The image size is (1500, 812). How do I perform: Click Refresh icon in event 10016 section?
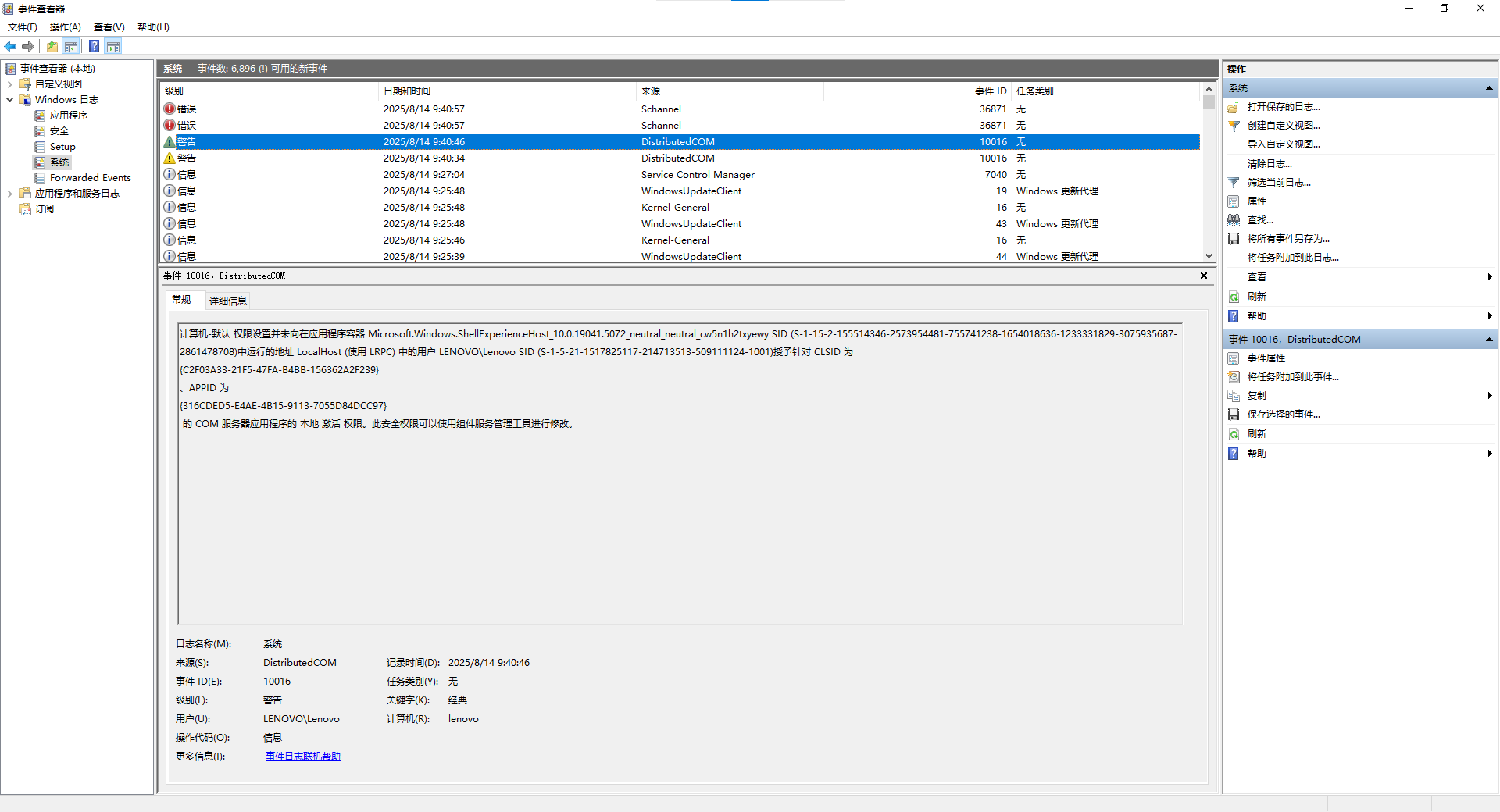(x=1234, y=434)
